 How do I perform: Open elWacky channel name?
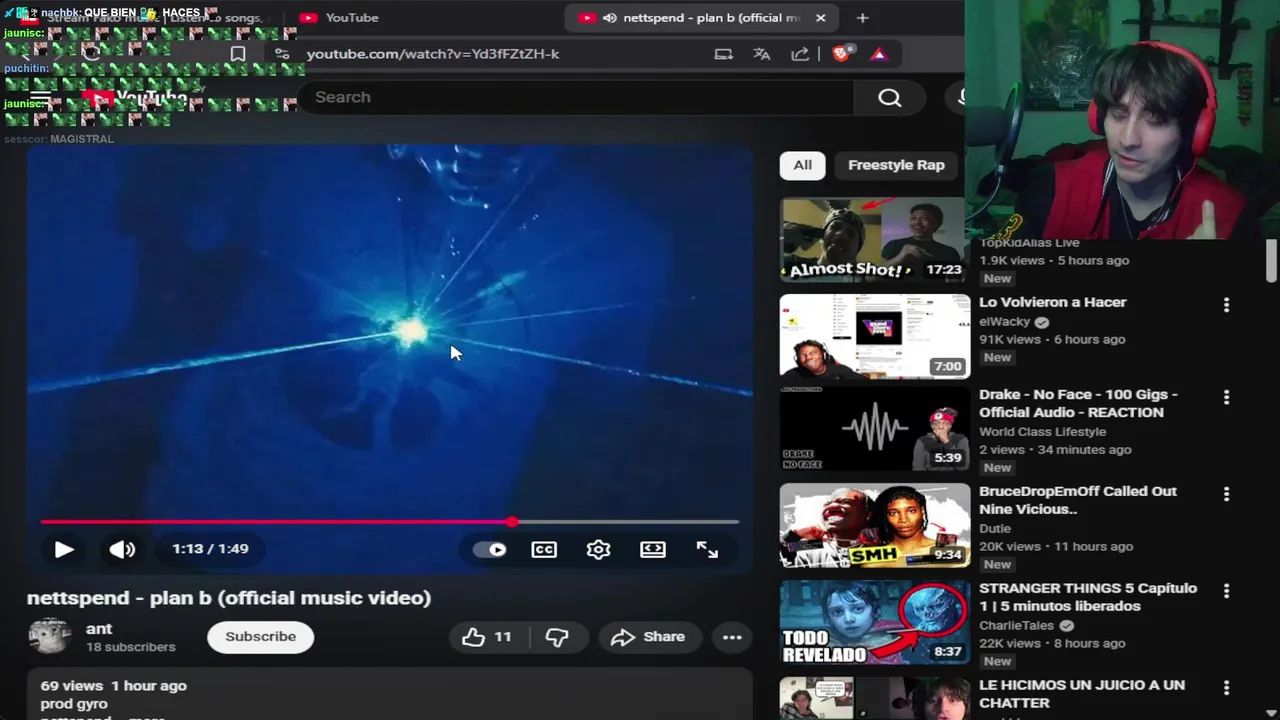point(1004,322)
